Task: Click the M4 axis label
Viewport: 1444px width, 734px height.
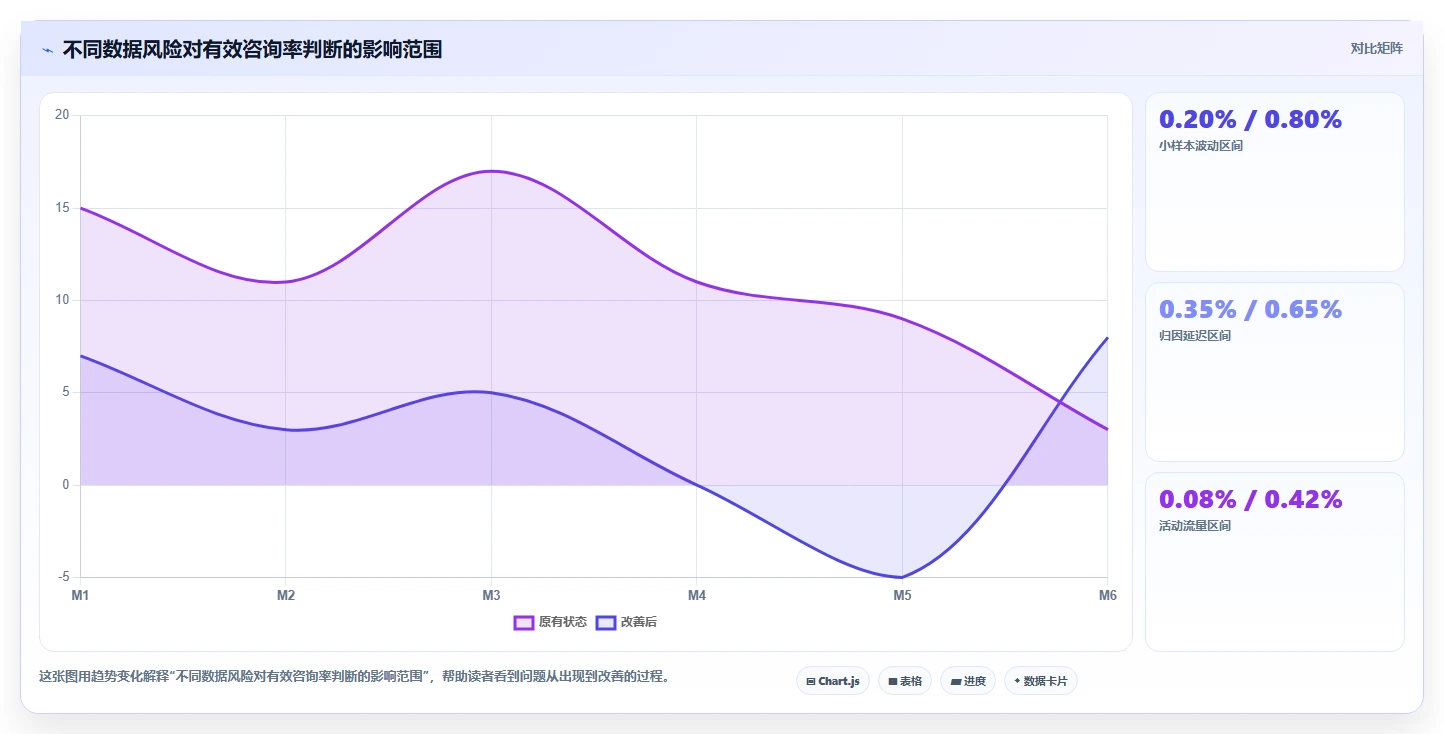Action: click(697, 596)
